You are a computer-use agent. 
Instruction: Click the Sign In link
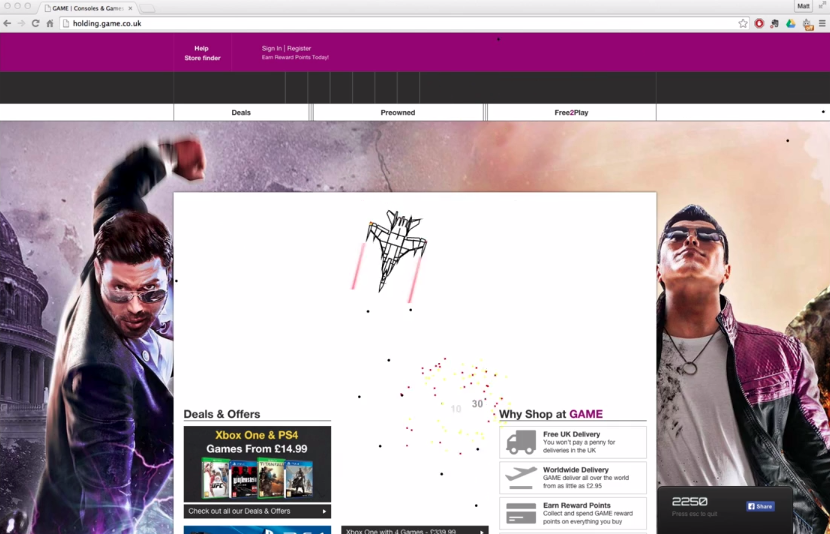pyautogui.click(x=271, y=48)
